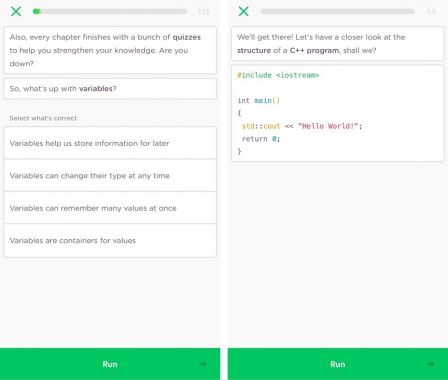The width and height of the screenshot is (448, 380).
Task: Click the step counter beside the C++ progress bar
Action: coord(431,11)
